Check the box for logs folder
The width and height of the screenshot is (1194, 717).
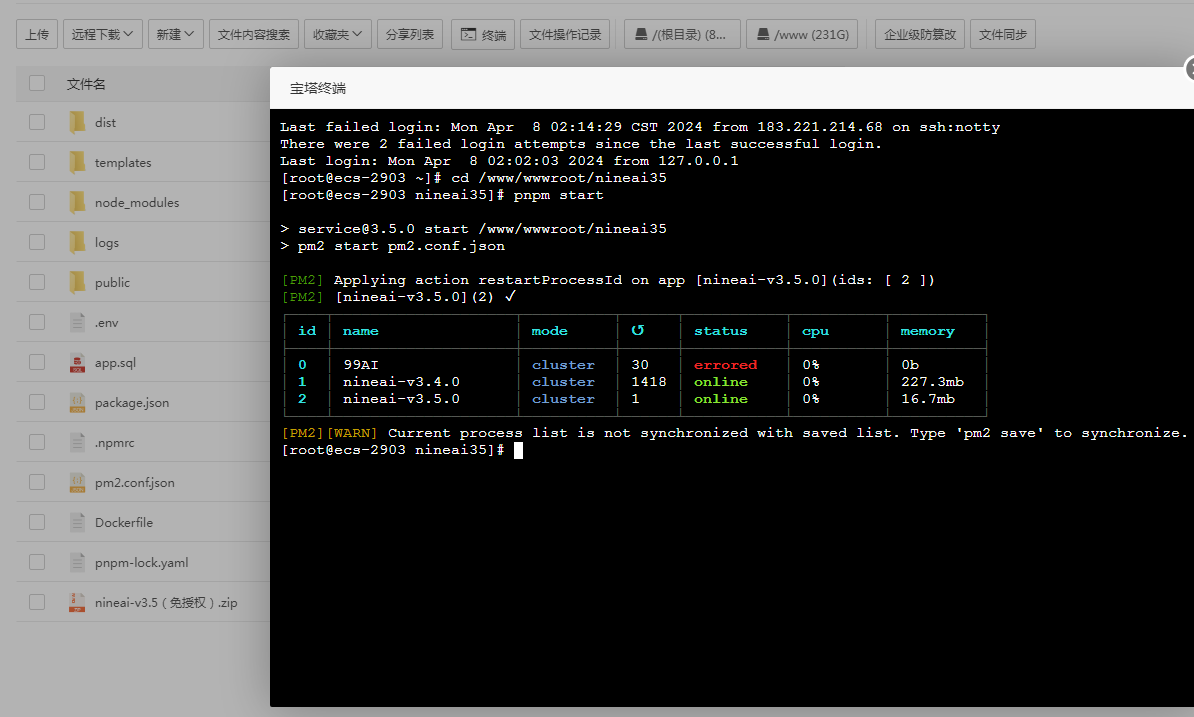(37, 242)
